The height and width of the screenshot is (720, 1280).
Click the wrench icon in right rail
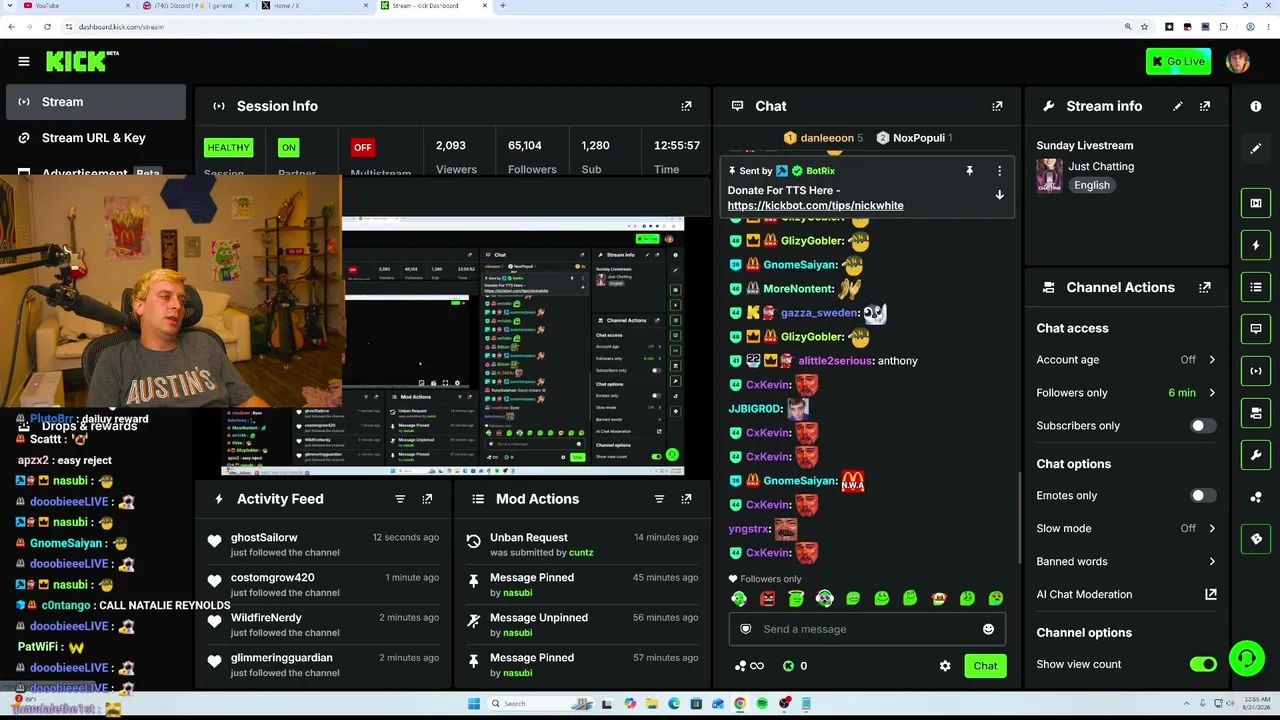1256,455
